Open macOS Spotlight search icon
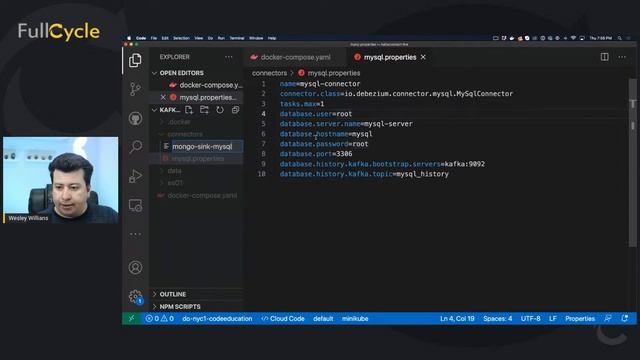 [619, 38]
